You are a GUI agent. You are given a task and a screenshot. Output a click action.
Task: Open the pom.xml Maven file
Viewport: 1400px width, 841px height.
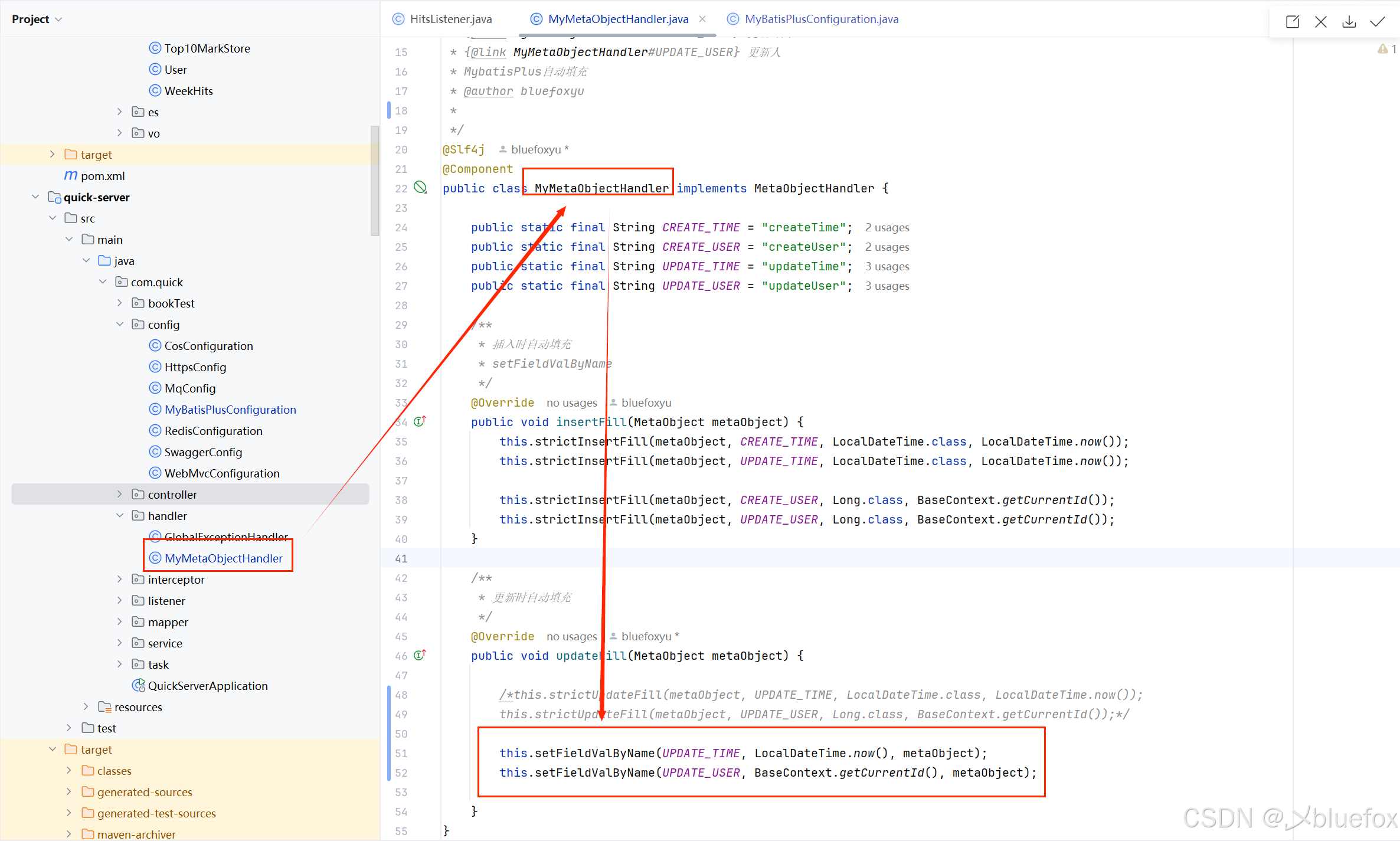pos(102,176)
